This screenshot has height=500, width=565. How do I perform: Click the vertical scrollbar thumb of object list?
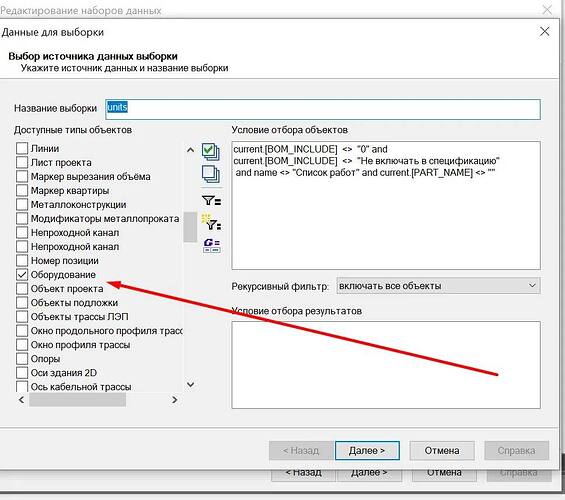190,227
